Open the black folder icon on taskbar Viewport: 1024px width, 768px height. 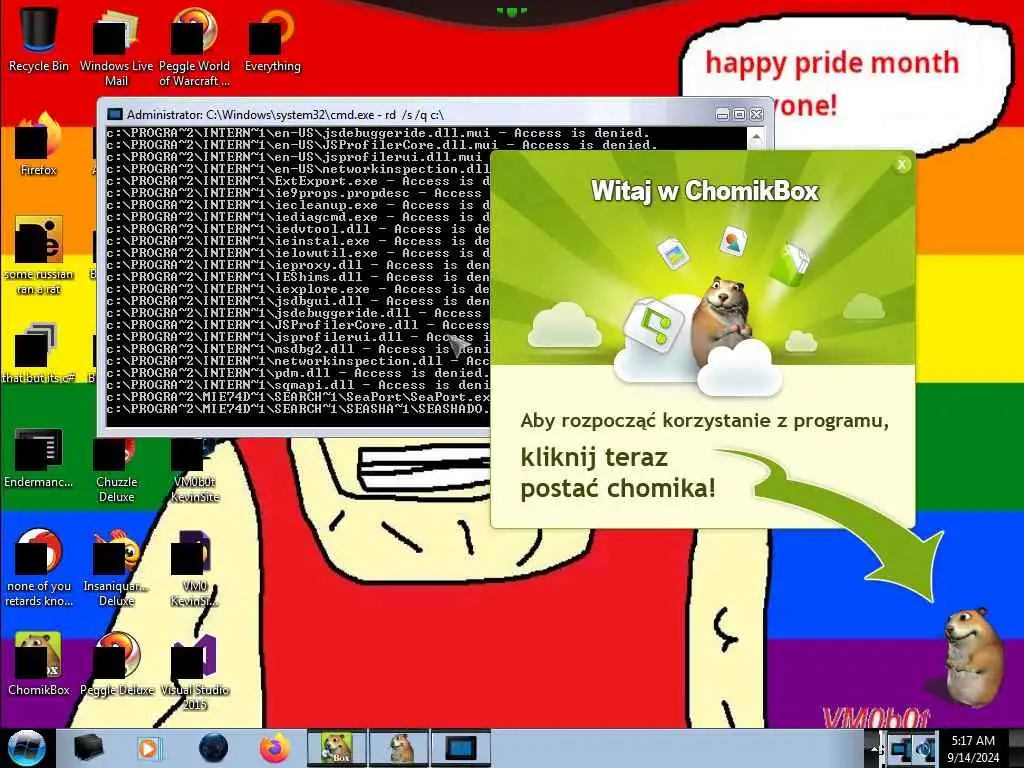[x=88, y=748]
